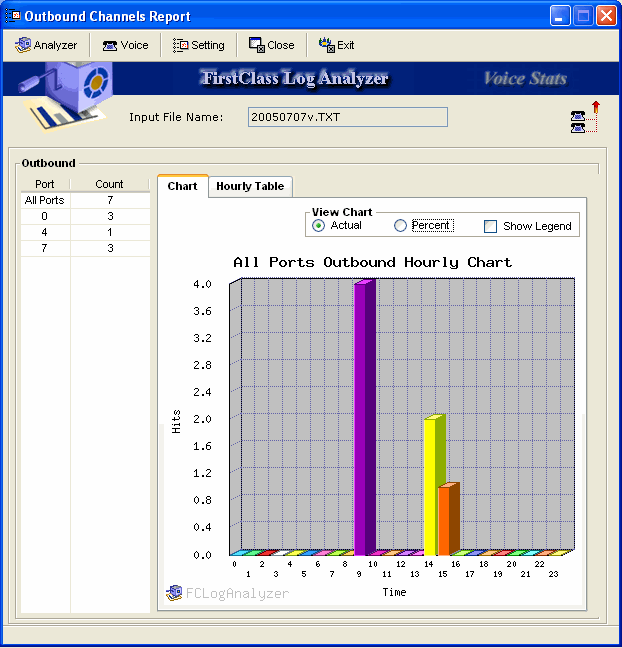Screen dimensions: 622x648
Task: Enable the Show Legend checkbox
Action: (x=490, y=226)
